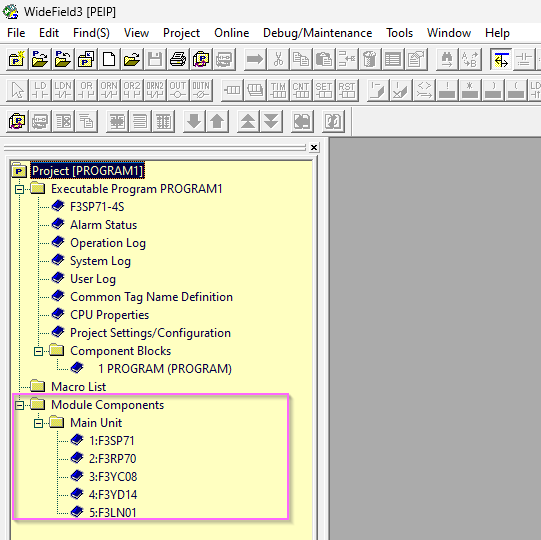Open the Edit menu

click(49, 33)
